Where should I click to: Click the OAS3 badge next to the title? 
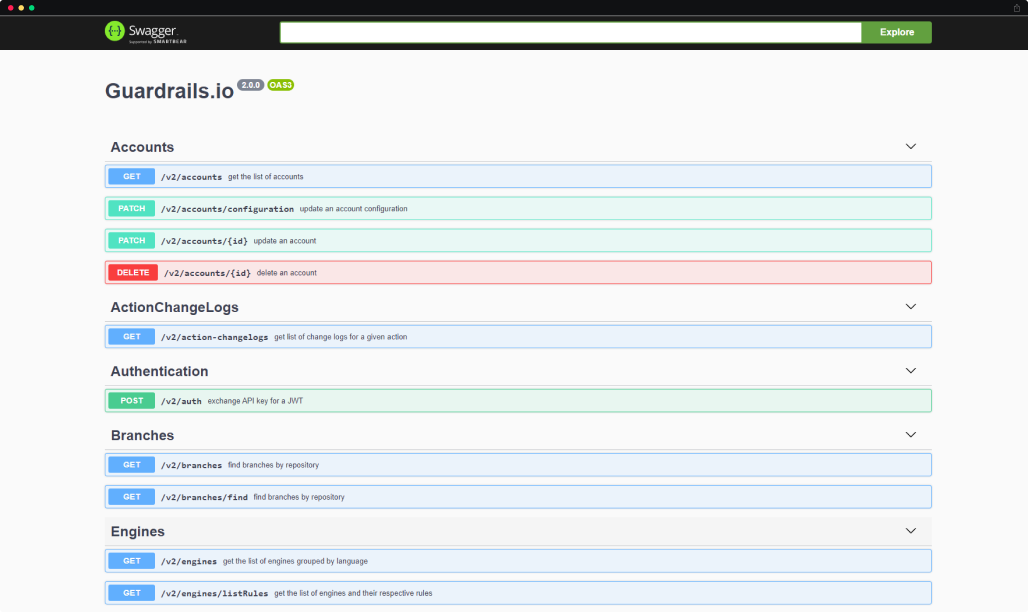click(279, 85)
